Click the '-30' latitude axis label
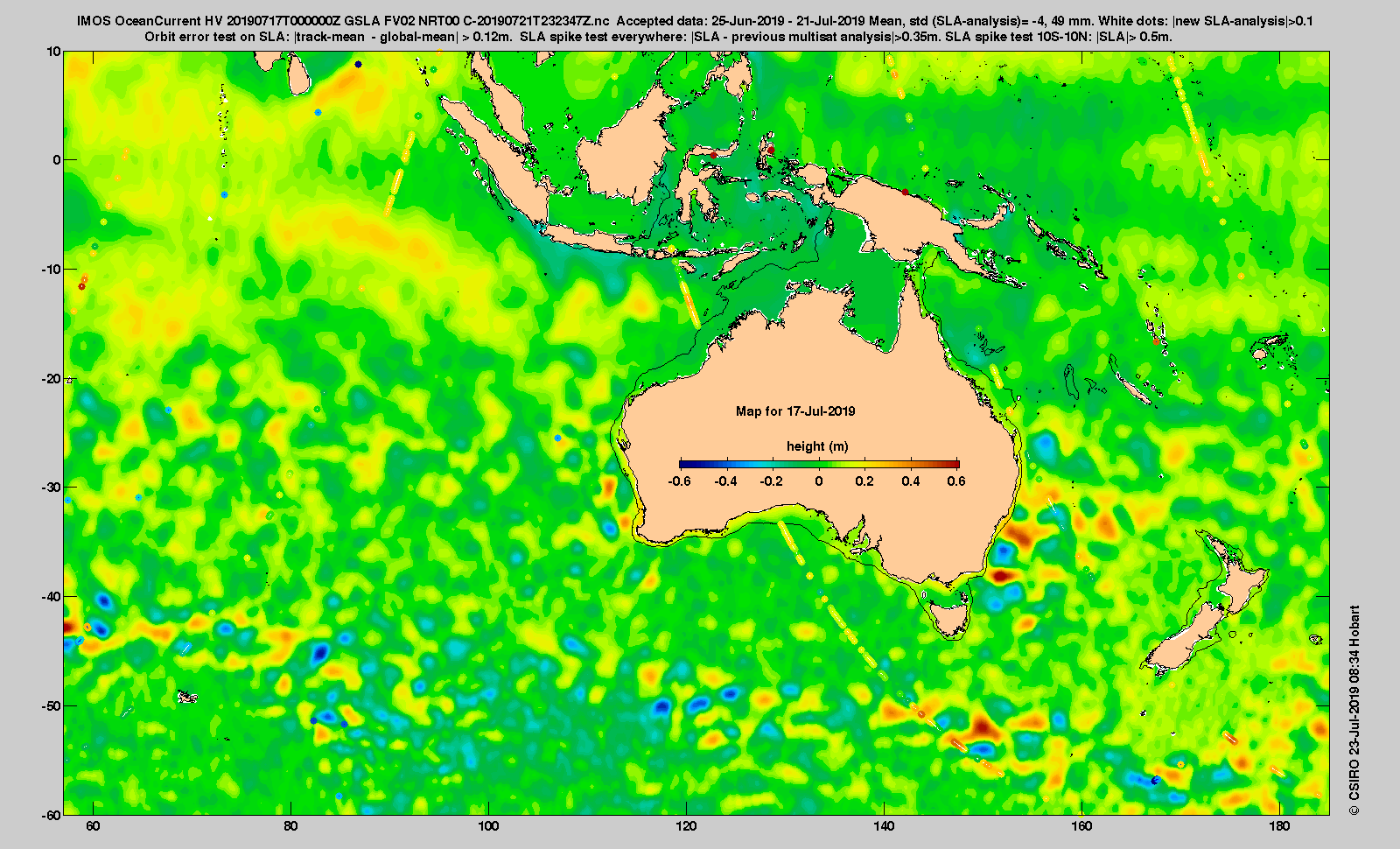The height and width of the screenshot is (849, 1400). pos(52,488)
